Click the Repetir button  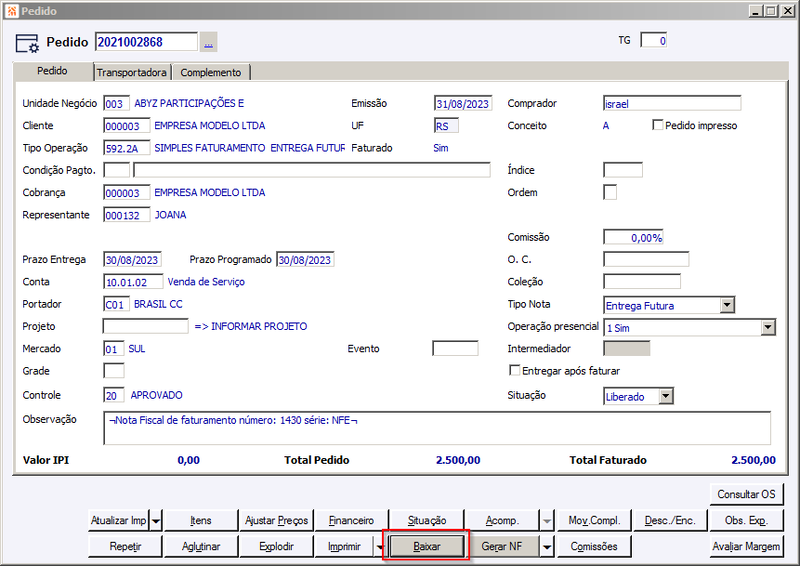pos(126,547)
